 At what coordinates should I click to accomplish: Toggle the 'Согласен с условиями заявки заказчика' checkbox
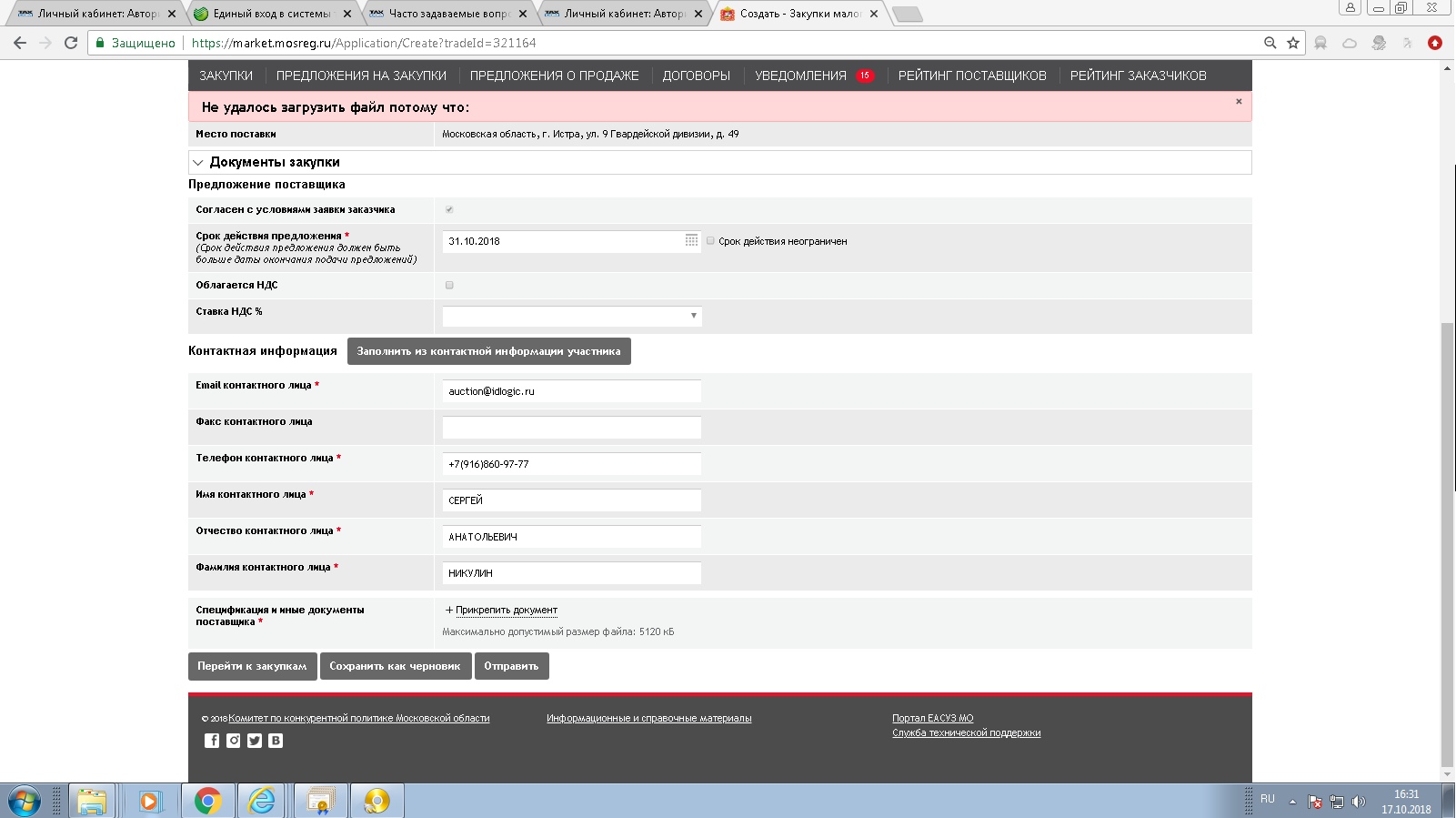coord(449,210)
